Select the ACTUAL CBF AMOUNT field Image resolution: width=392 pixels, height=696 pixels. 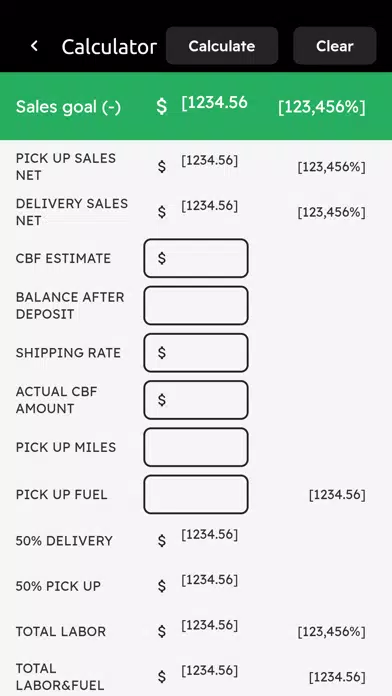tap(196, 400)
